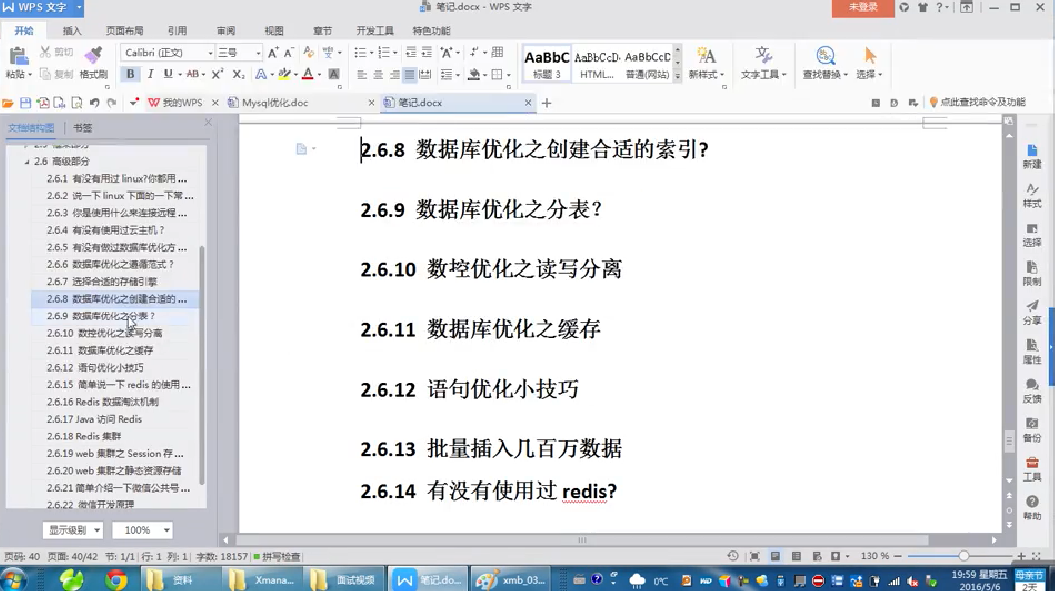Click the superscript X² icon
This screenshot has width=1055, height=591.
[217, 74]
